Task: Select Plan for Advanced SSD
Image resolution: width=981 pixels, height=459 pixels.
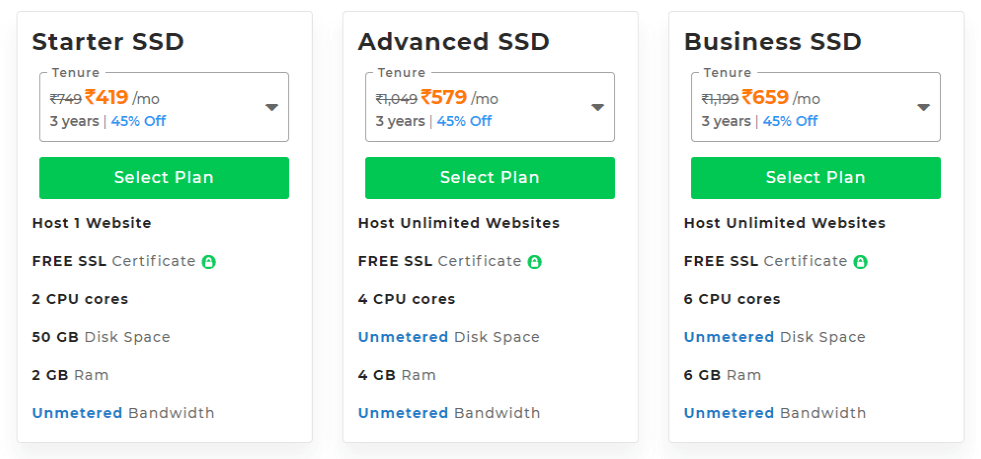Action: [490, 178]
